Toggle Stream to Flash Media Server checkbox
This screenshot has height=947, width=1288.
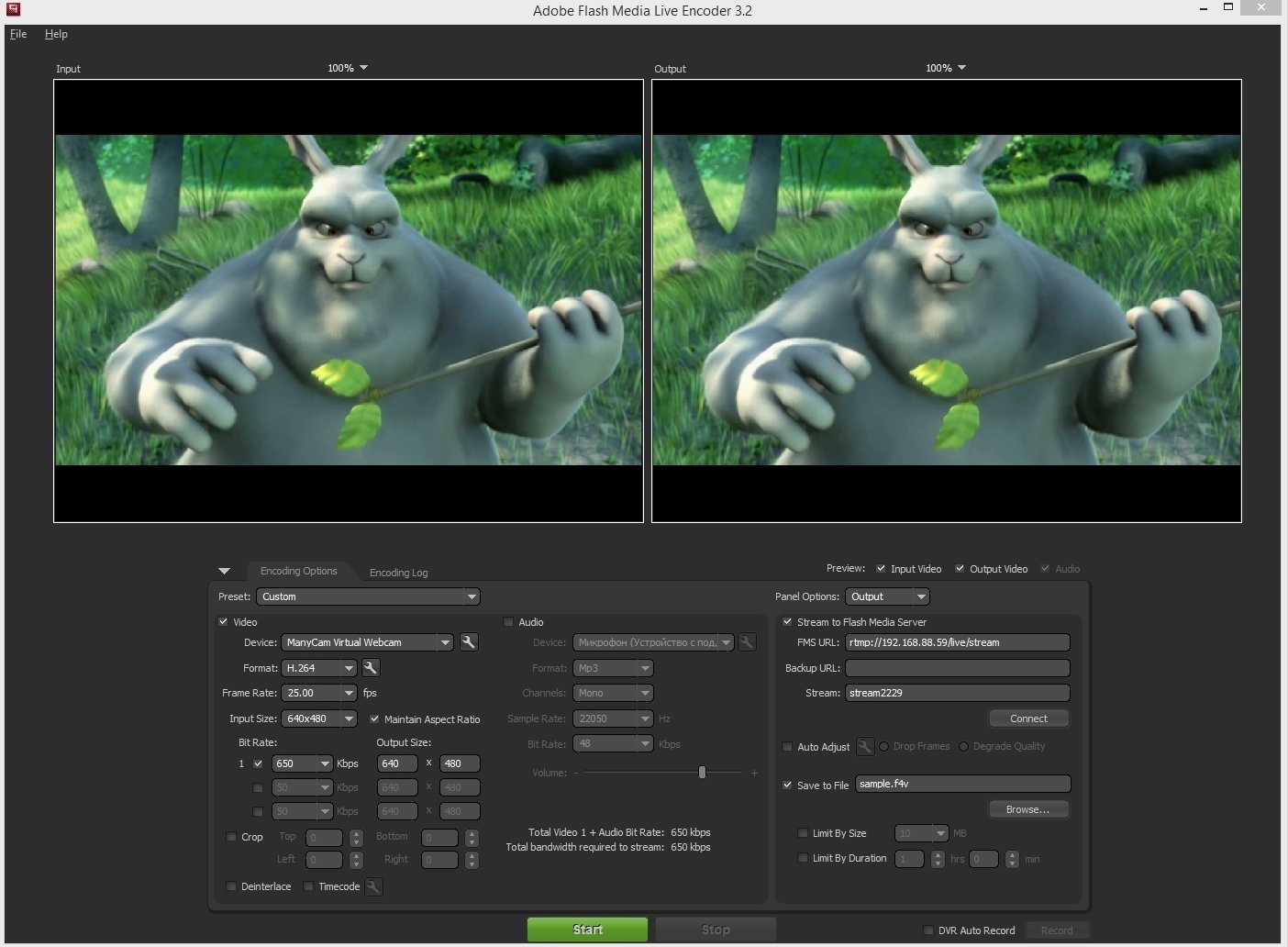click(x=787, y=622)
